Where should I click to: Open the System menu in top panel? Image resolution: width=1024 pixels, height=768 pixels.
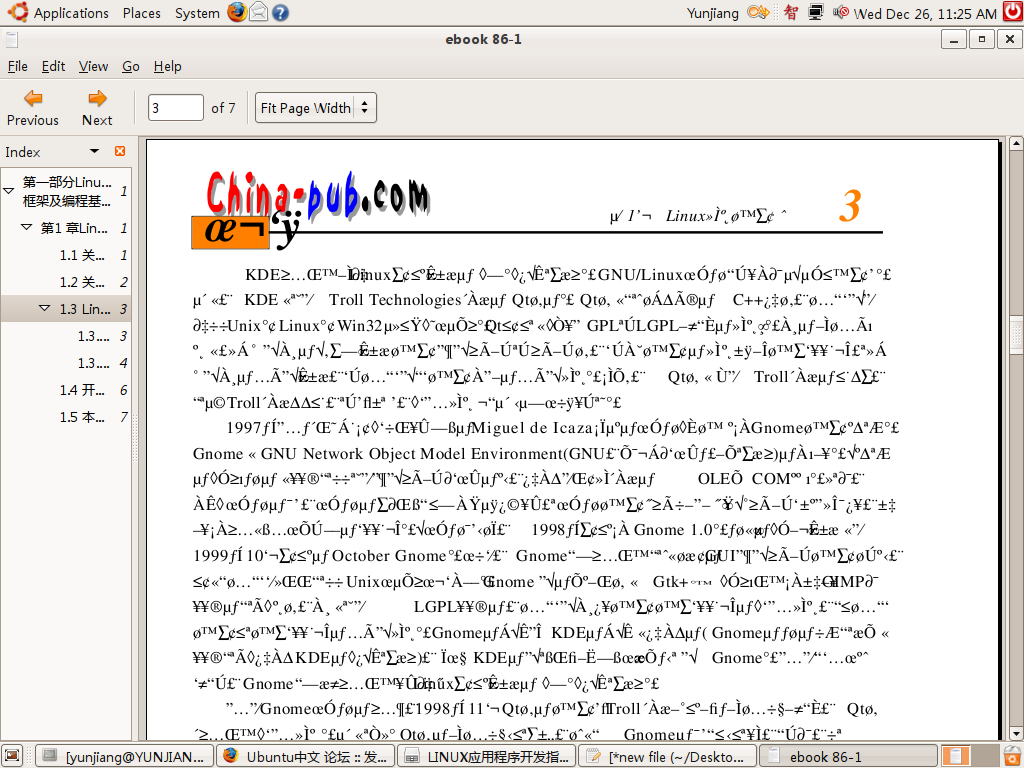click(197, 12)
